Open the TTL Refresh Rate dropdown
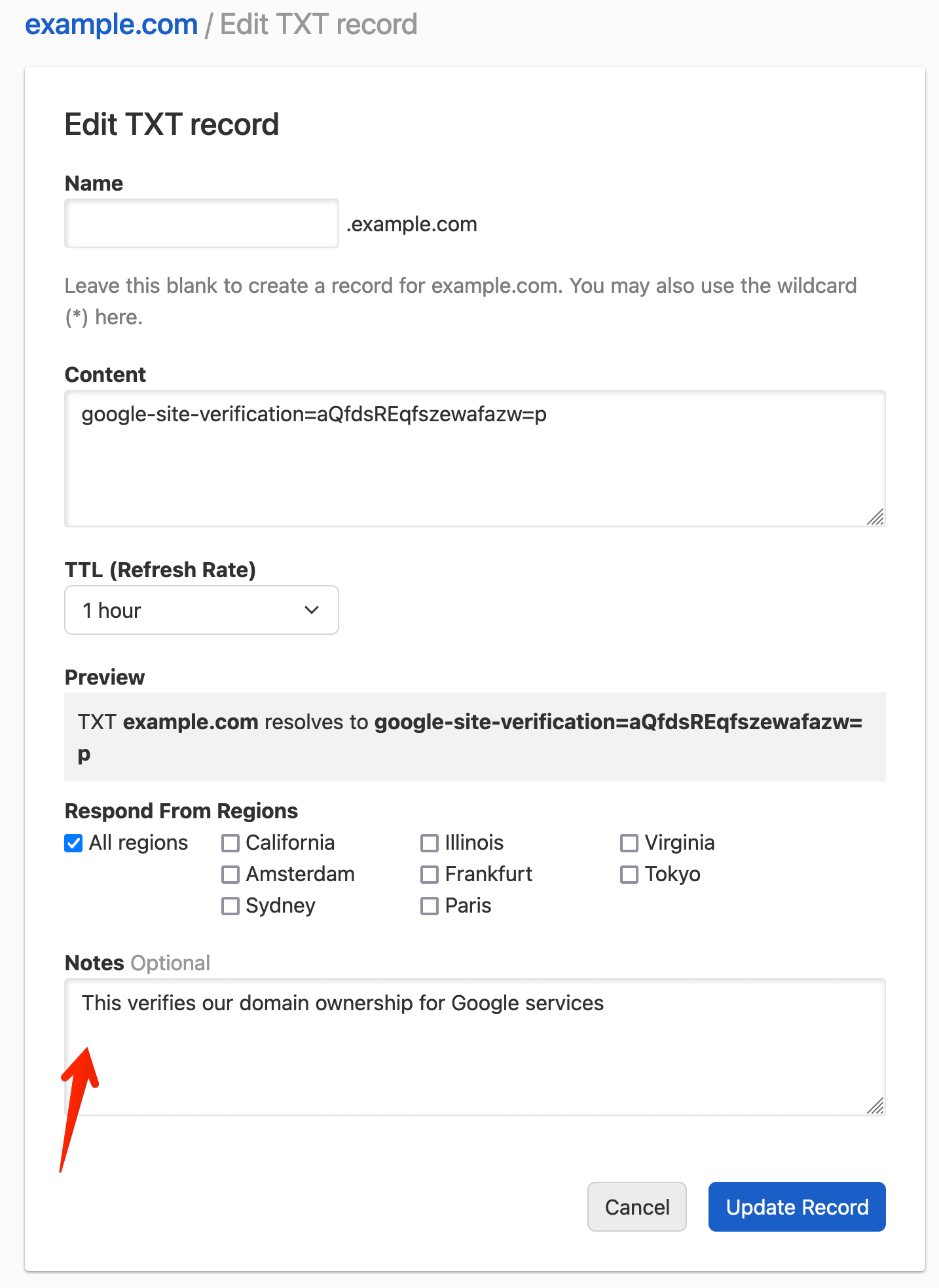 pyautogui.click(x=201, y=610)
